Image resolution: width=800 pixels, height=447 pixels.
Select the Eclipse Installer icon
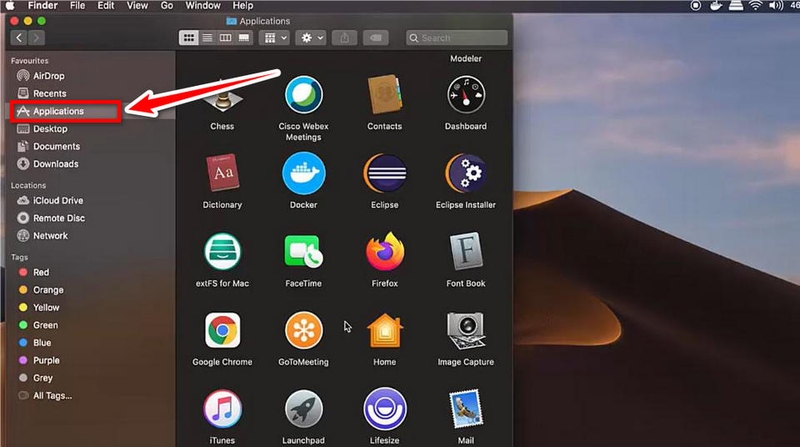466,173
